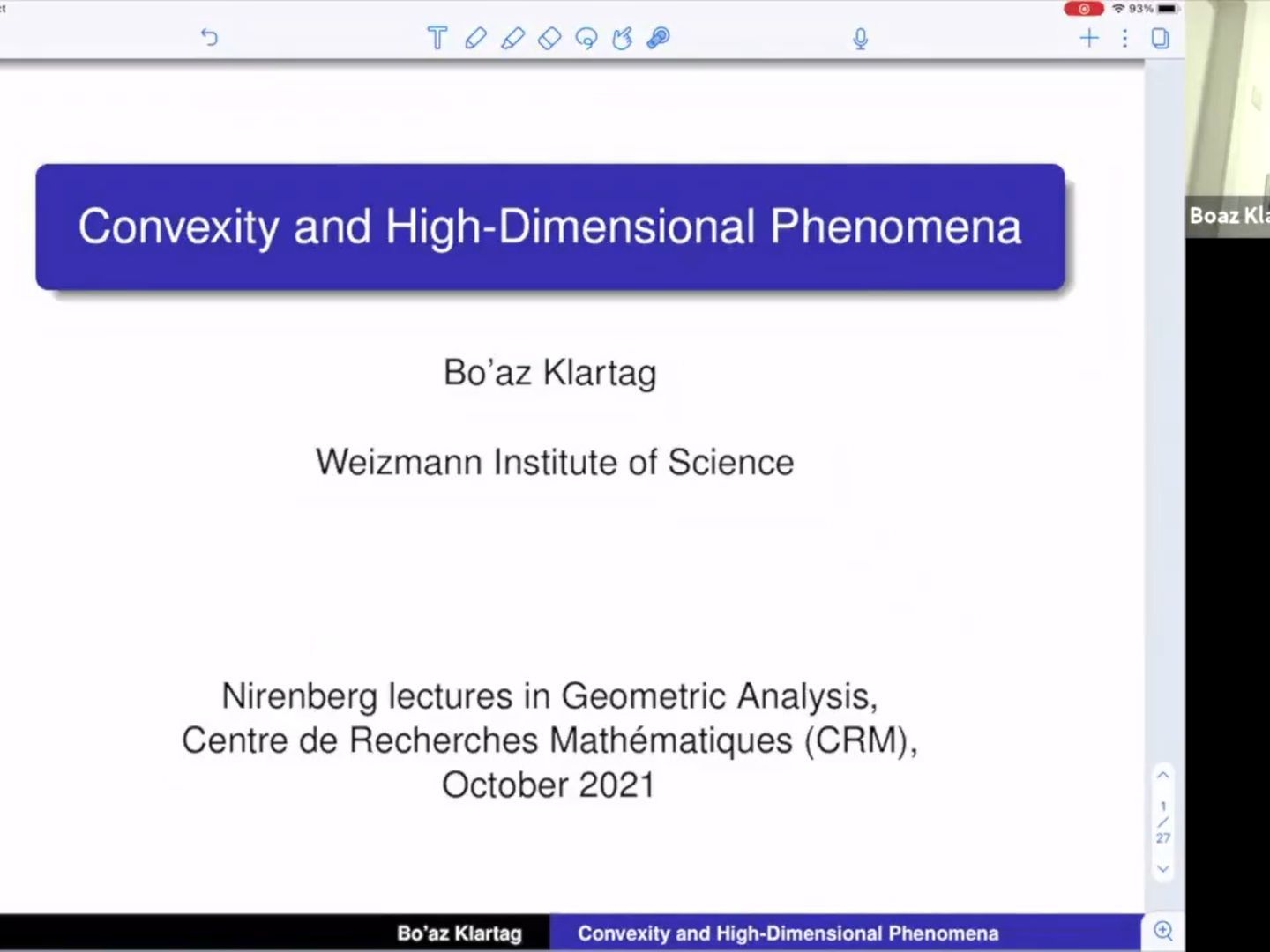The image size is (1270, 952).
Task: Open the page thumbnails view icon
Action: point(1161,38)
